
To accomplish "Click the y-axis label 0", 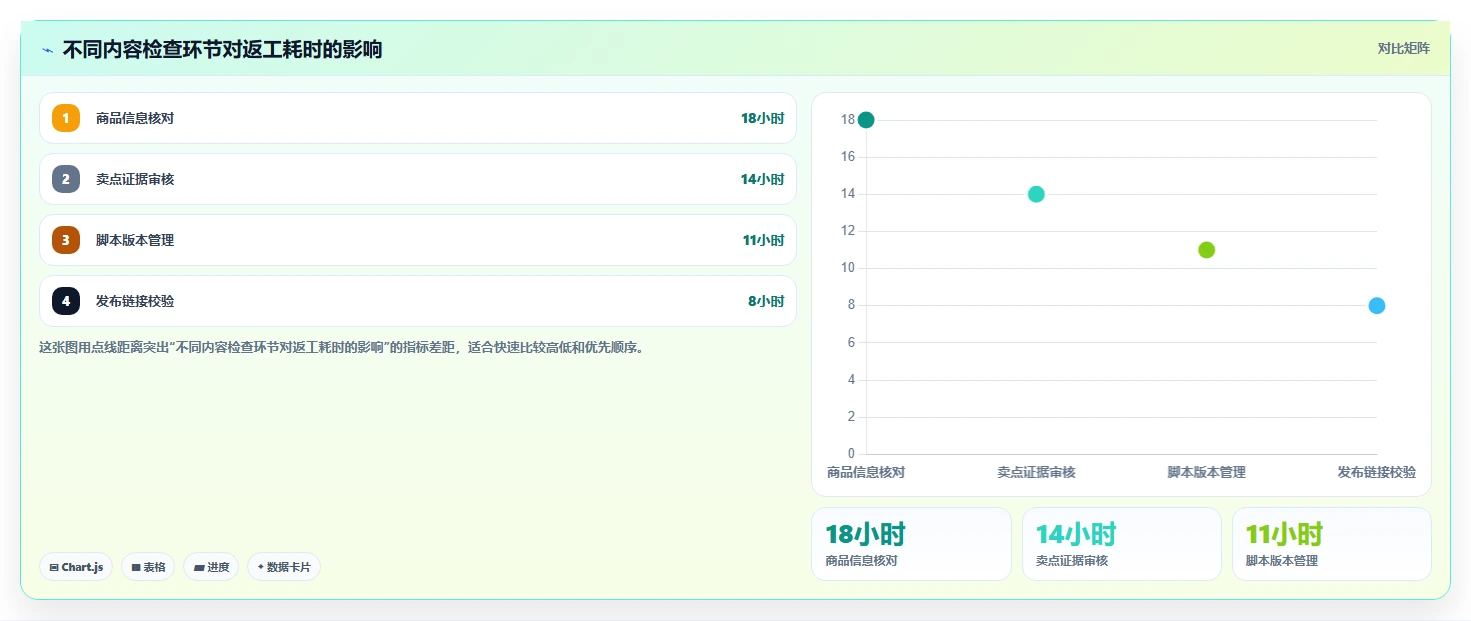I will pyautogui.click(x=851, y=454).
